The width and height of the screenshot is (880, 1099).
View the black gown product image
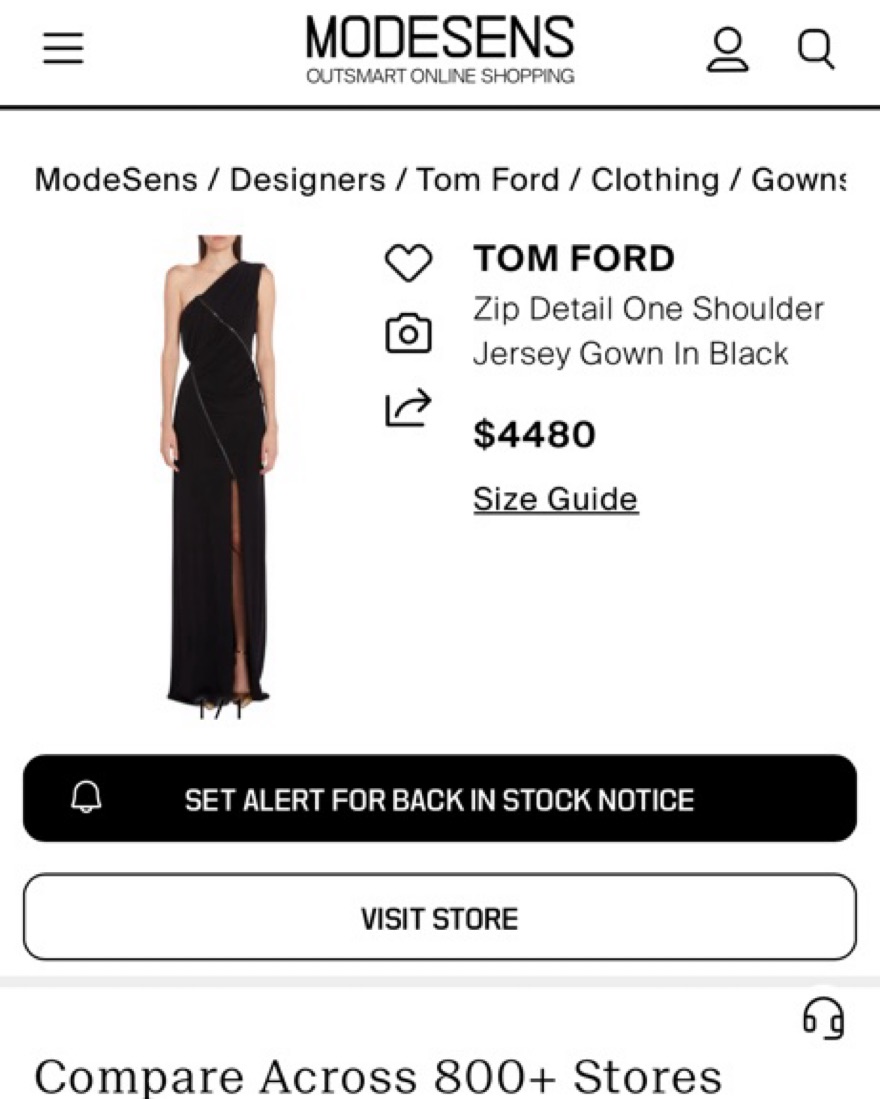click(219, 470)
